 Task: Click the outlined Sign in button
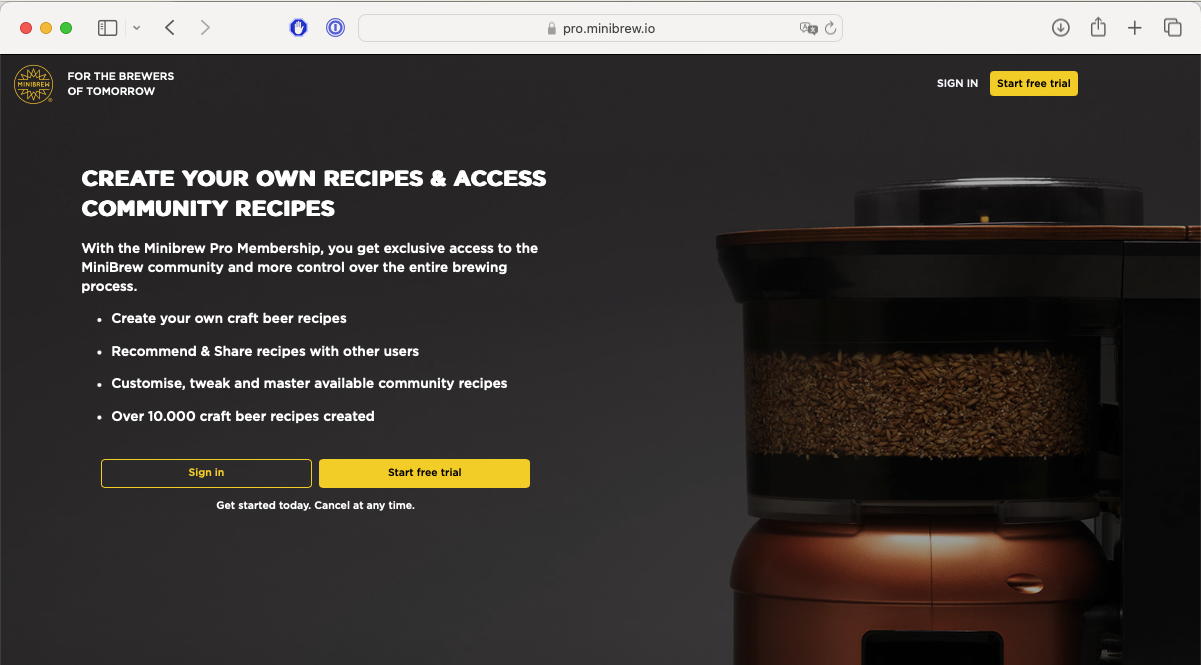(206, 473)
